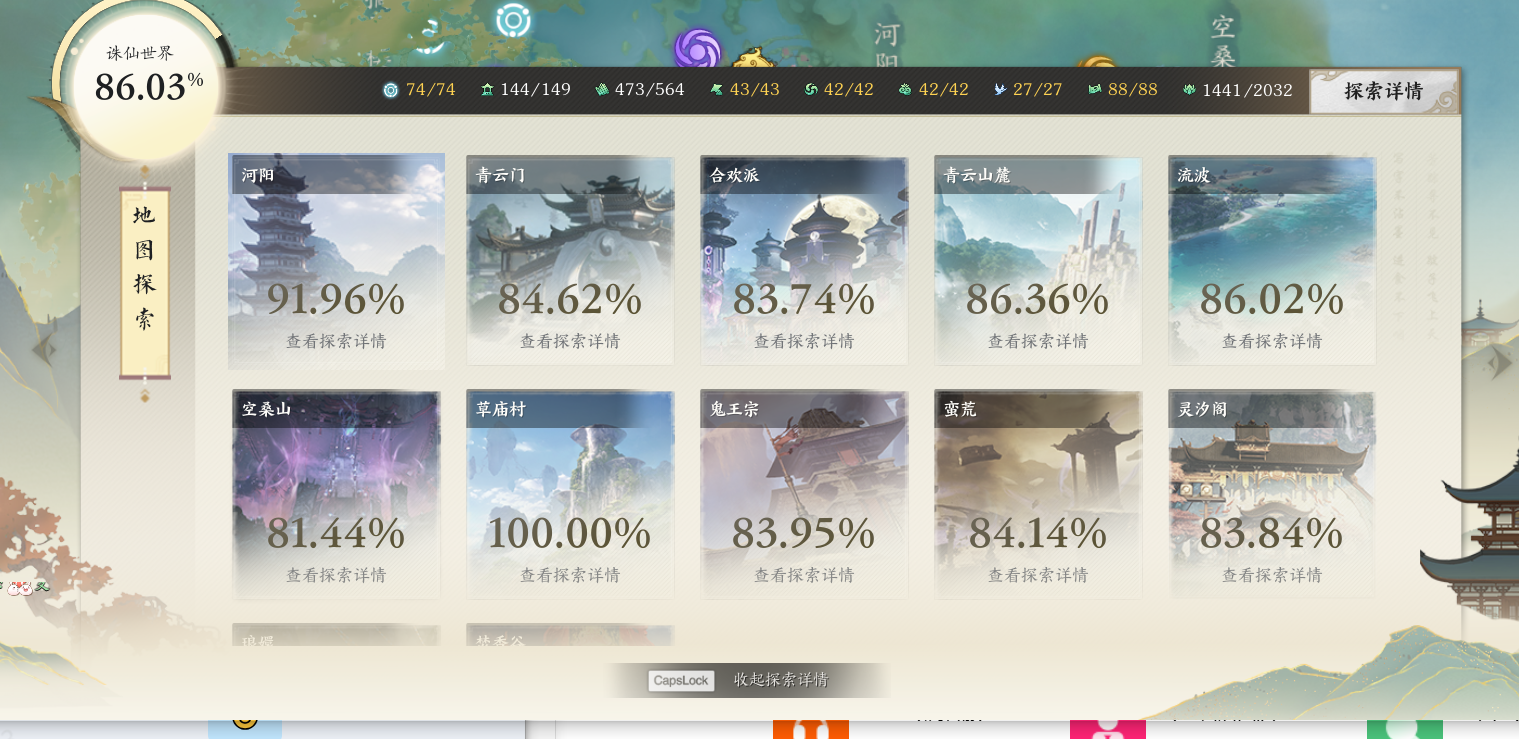Click the 84.62% value on 青云门
This screenshot has height=739, width=1519.
tap(570, 299)
